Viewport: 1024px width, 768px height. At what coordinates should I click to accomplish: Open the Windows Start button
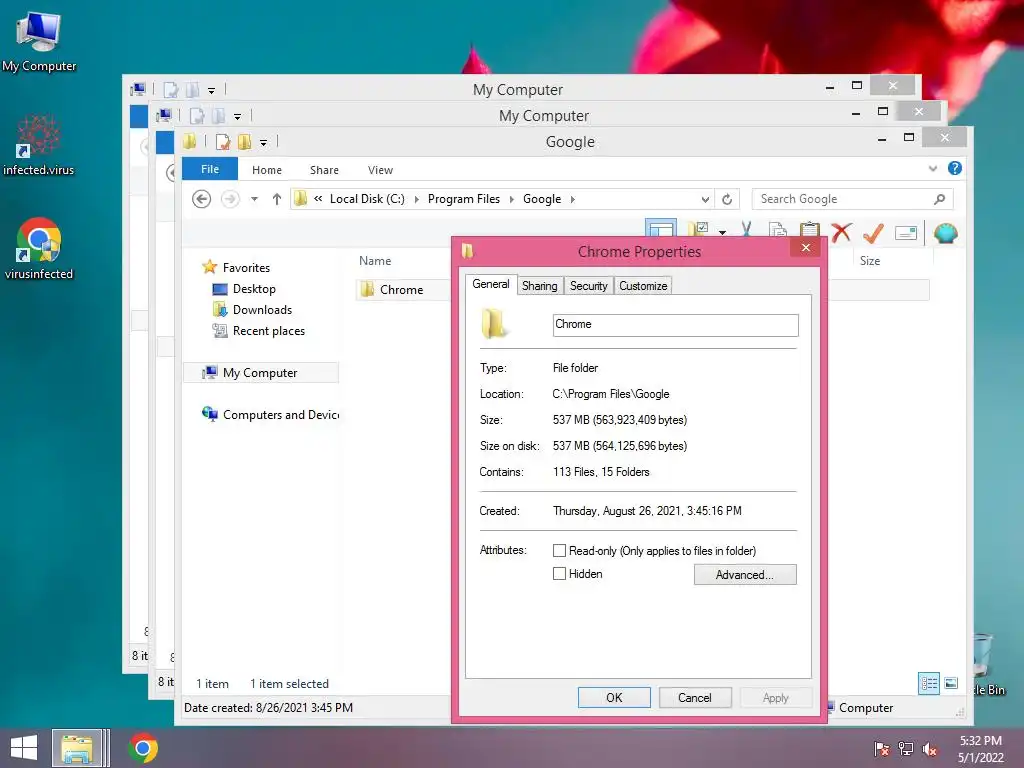point(24,748)
